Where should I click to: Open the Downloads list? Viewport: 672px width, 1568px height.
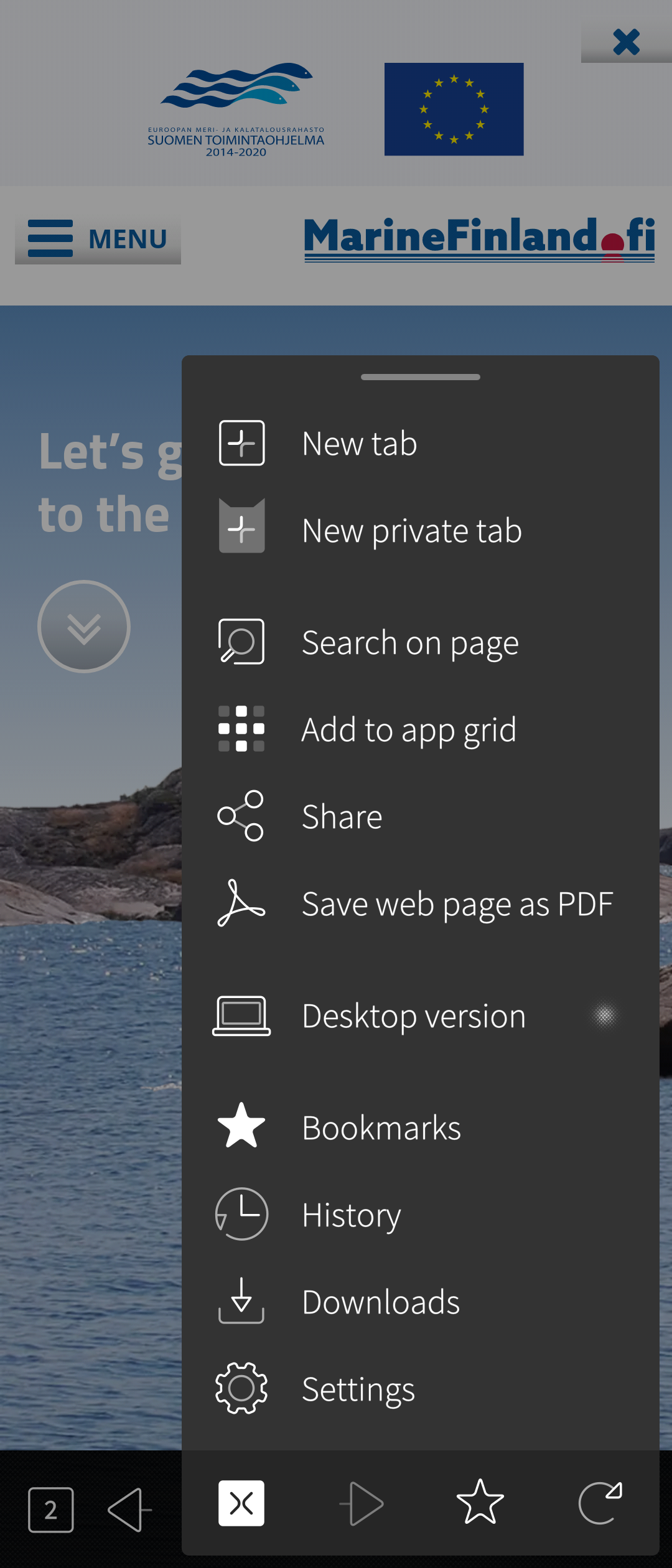pyautogui.click(x=380, y=1302)
